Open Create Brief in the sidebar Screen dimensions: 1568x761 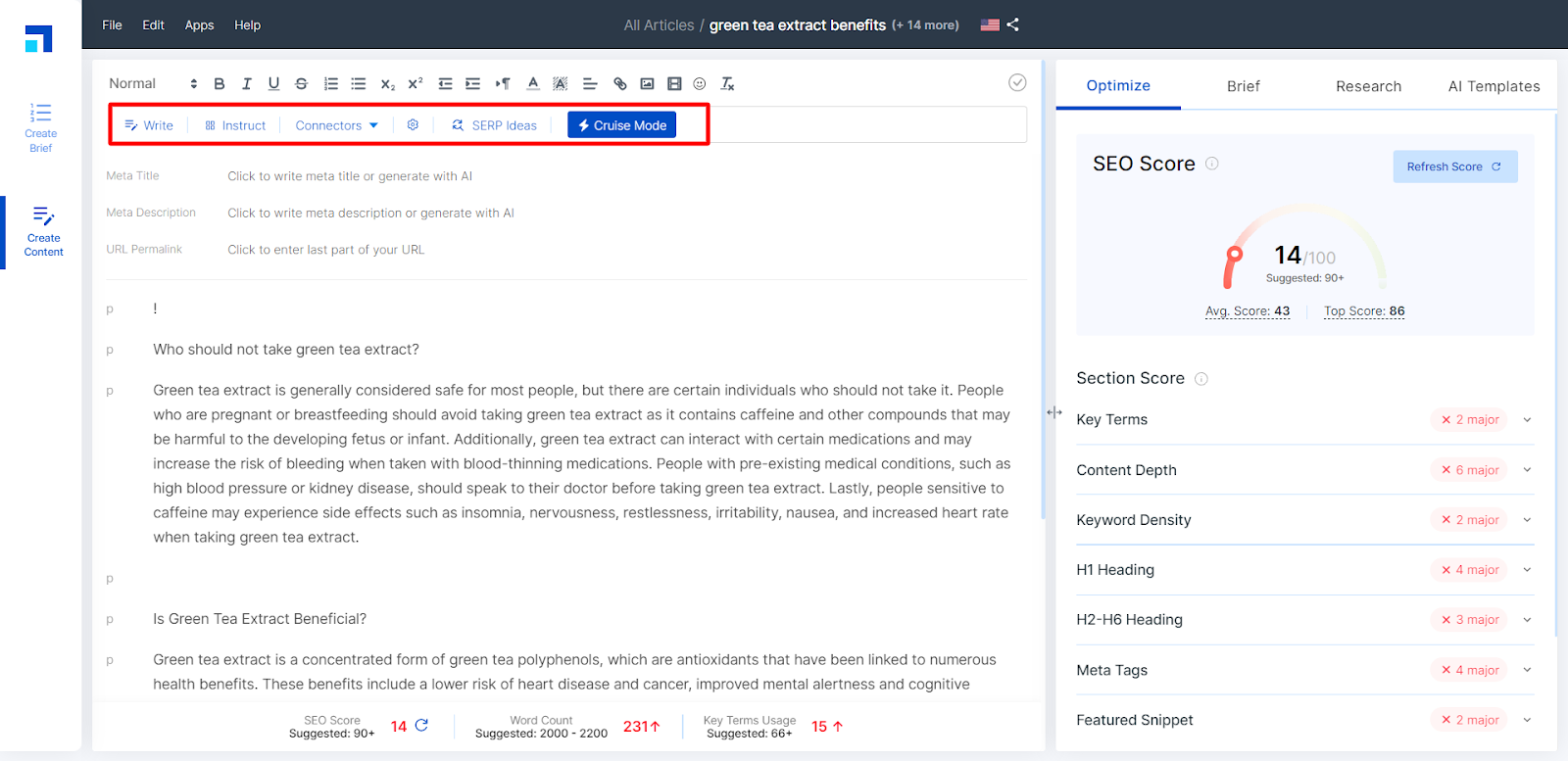pos(40,127)
